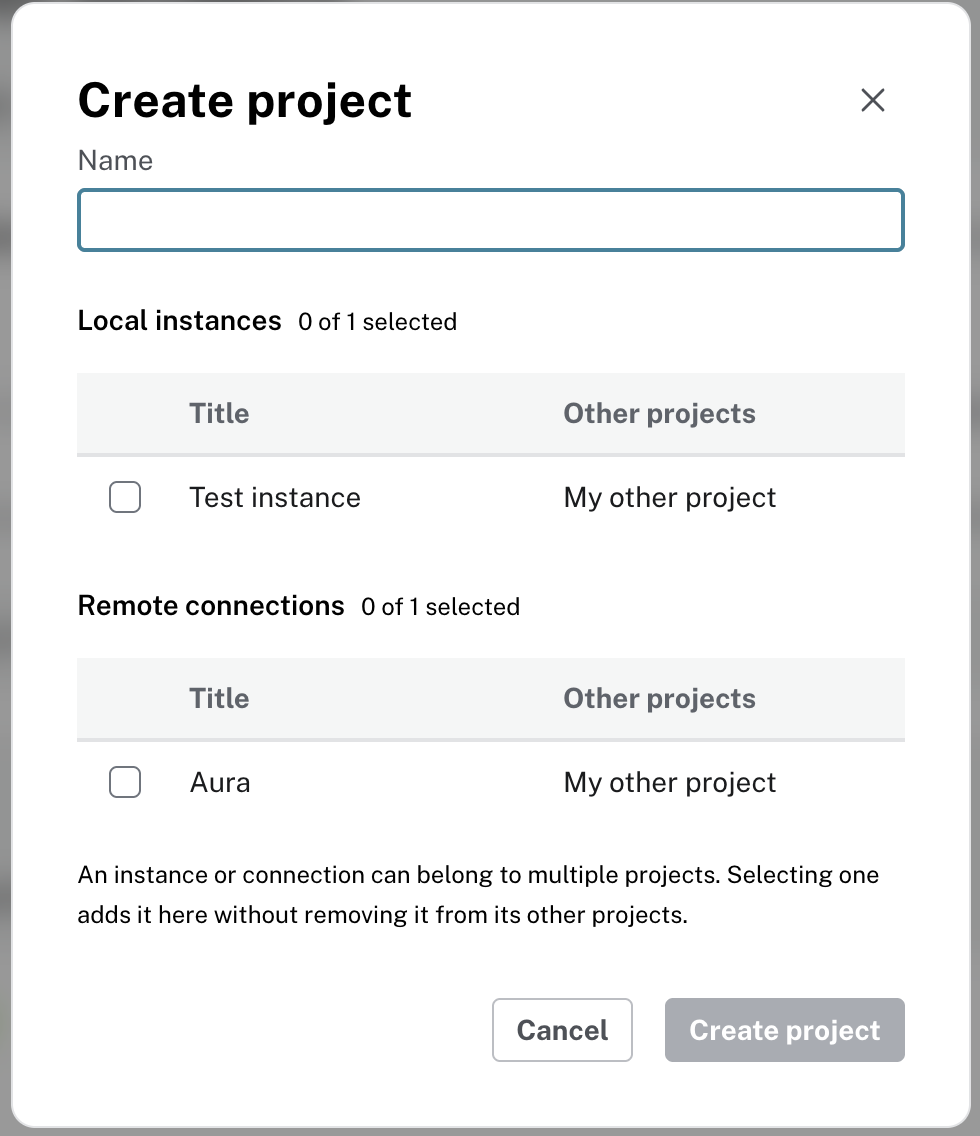
Task: Check the Aura connection checkbox
Action: point(125,782)
